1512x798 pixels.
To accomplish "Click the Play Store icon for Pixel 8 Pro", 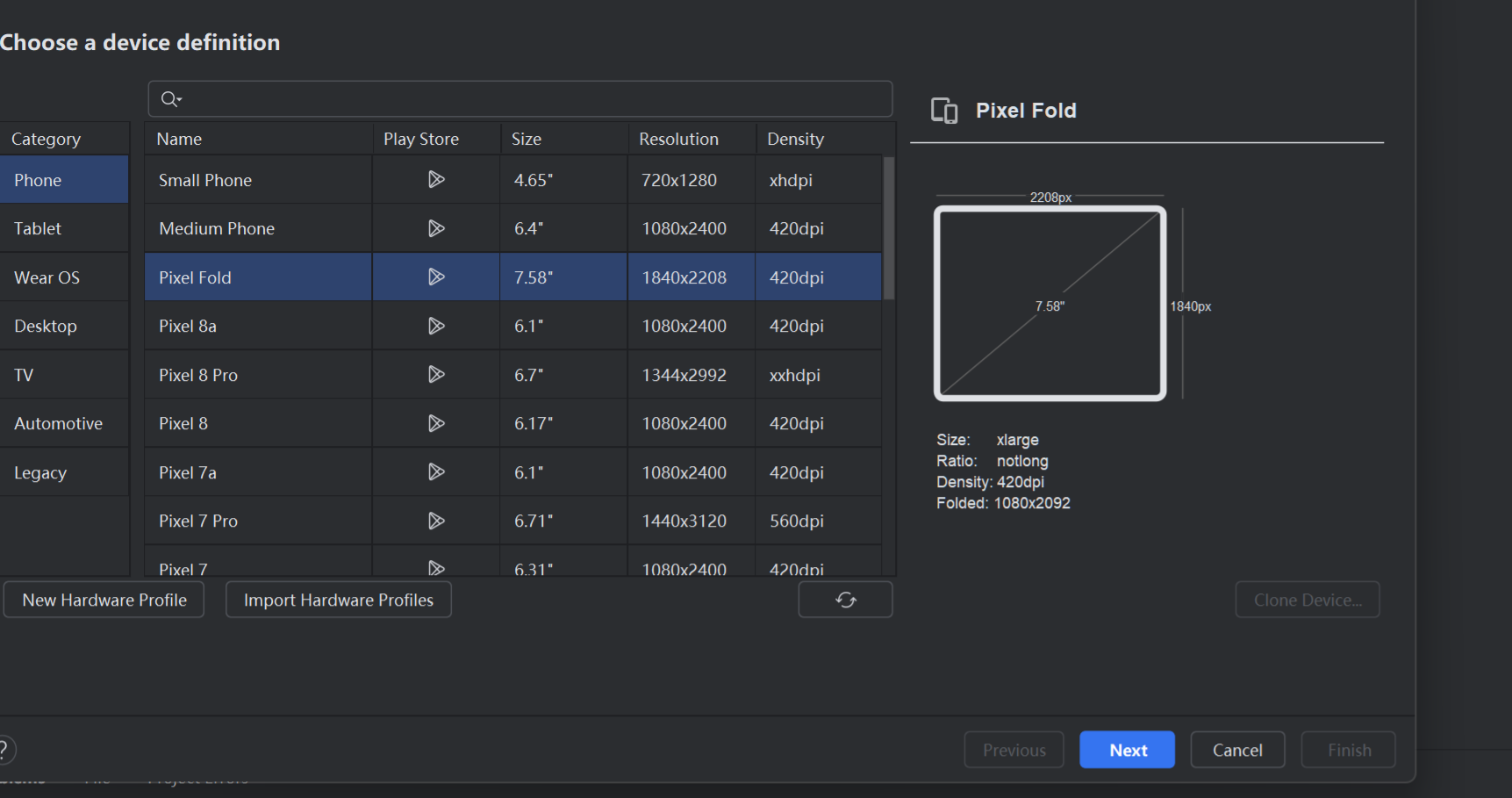I will click(436, 375).
